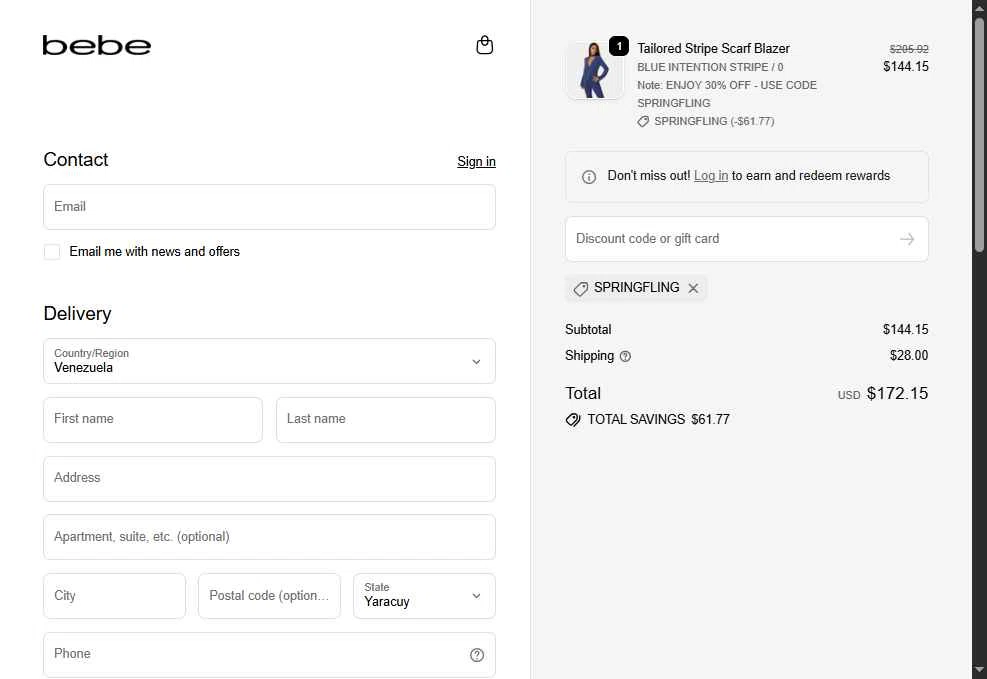This screenshot has width=987, height=679.
Task: Click the Log in rewards link
Action: click(711, 176)
